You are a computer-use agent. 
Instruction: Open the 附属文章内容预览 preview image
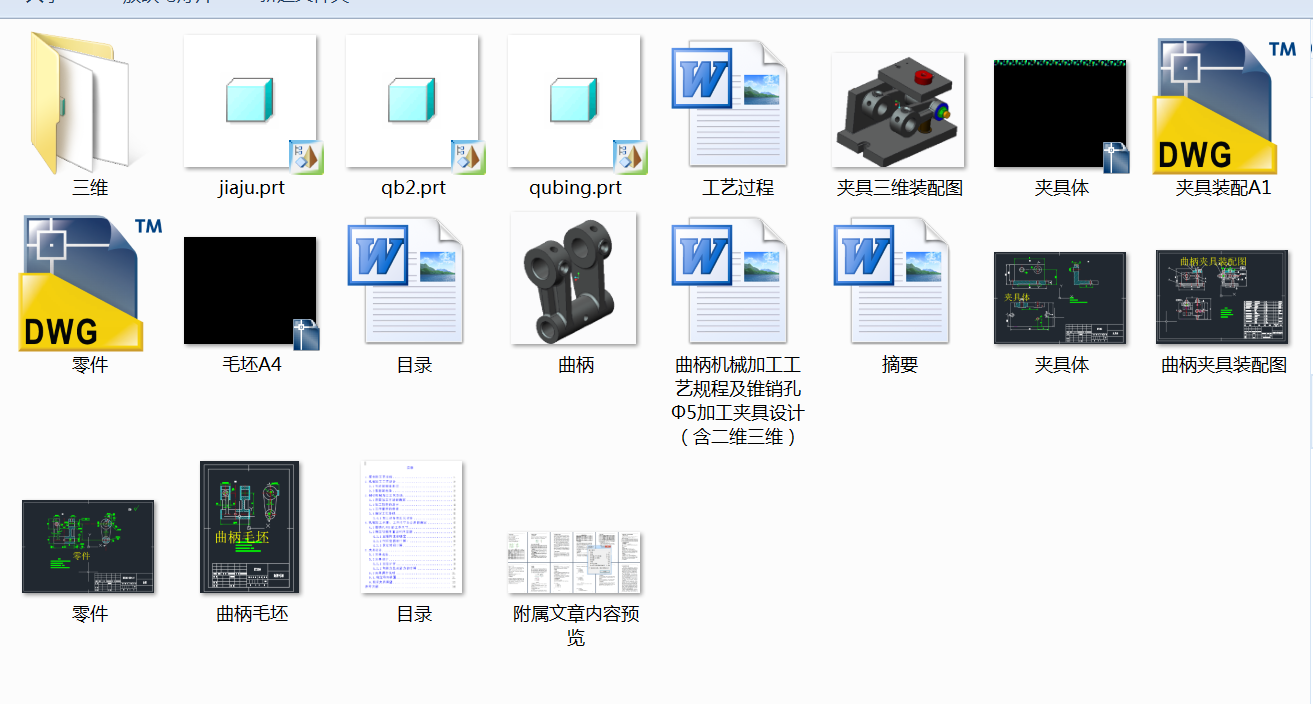pyautogui.click(x=574, y=560)
